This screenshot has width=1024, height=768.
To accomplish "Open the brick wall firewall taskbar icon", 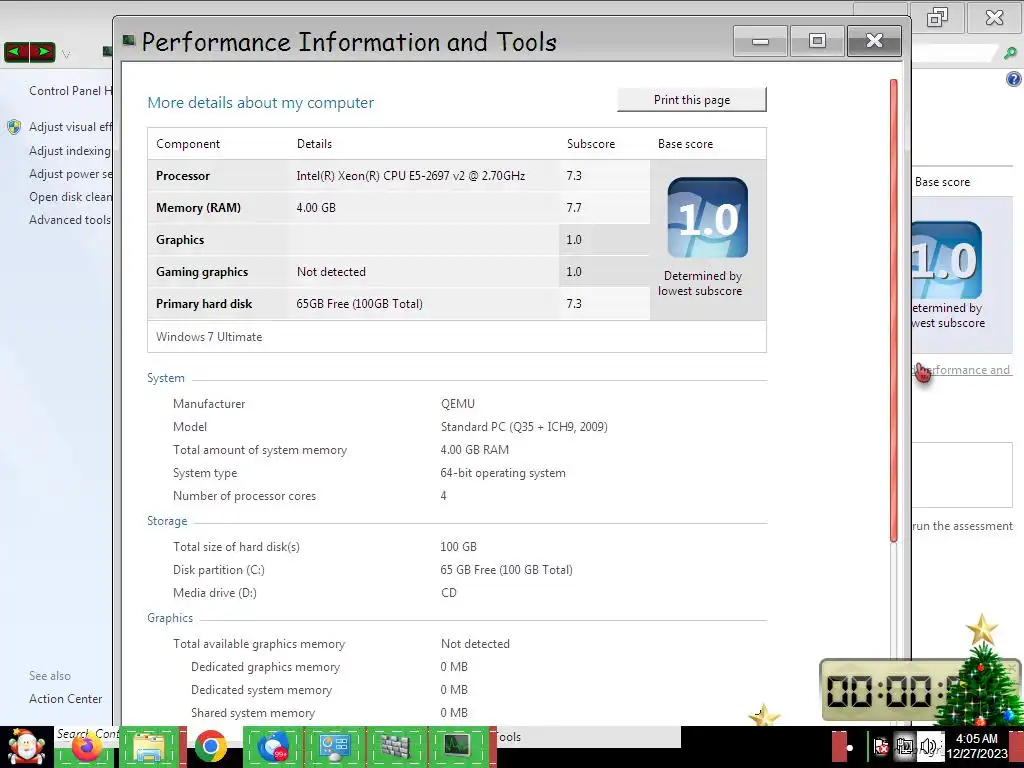I will (x=396, y=747).
